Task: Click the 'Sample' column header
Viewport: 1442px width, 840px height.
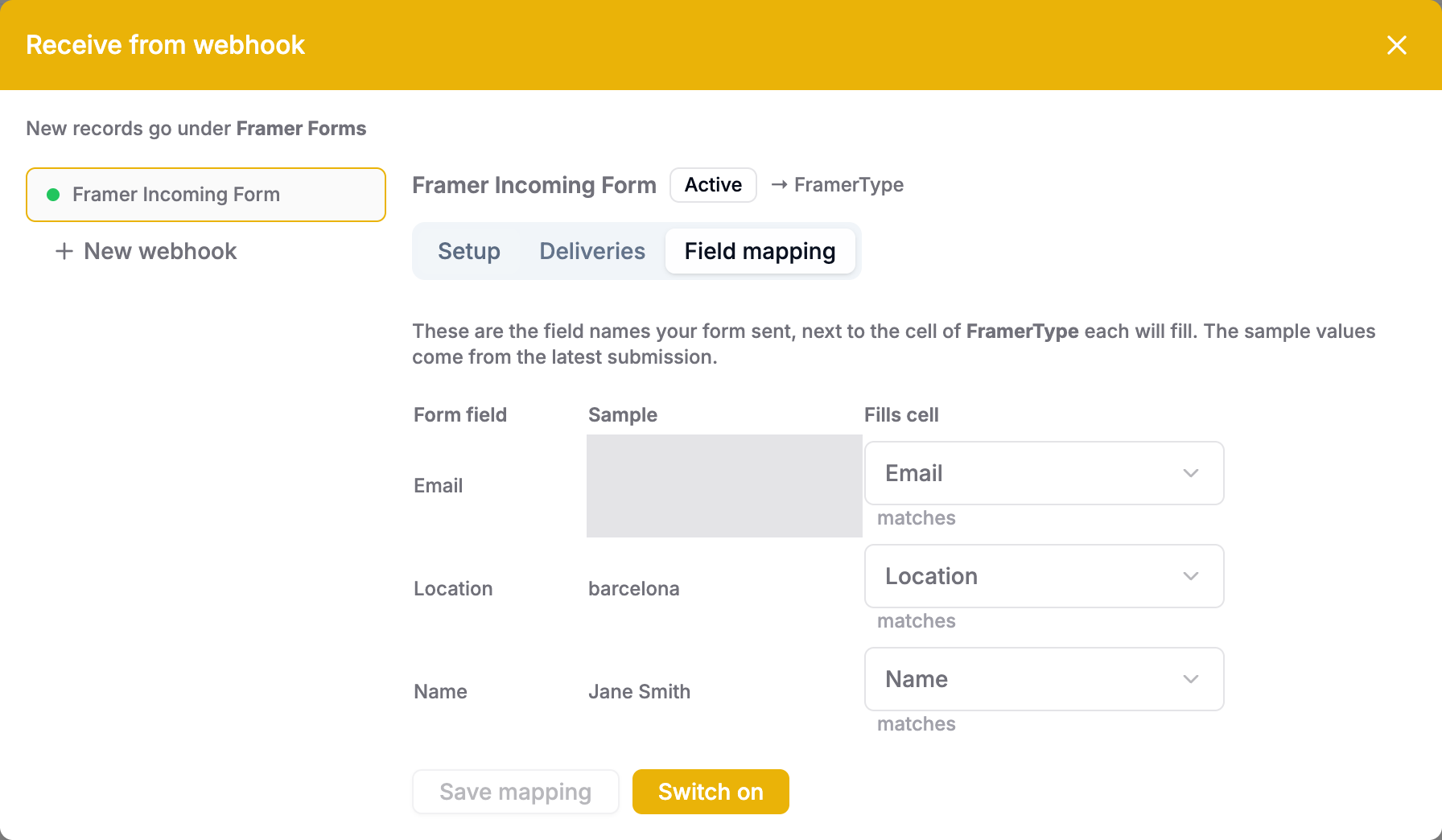Action: pos(623,415)
